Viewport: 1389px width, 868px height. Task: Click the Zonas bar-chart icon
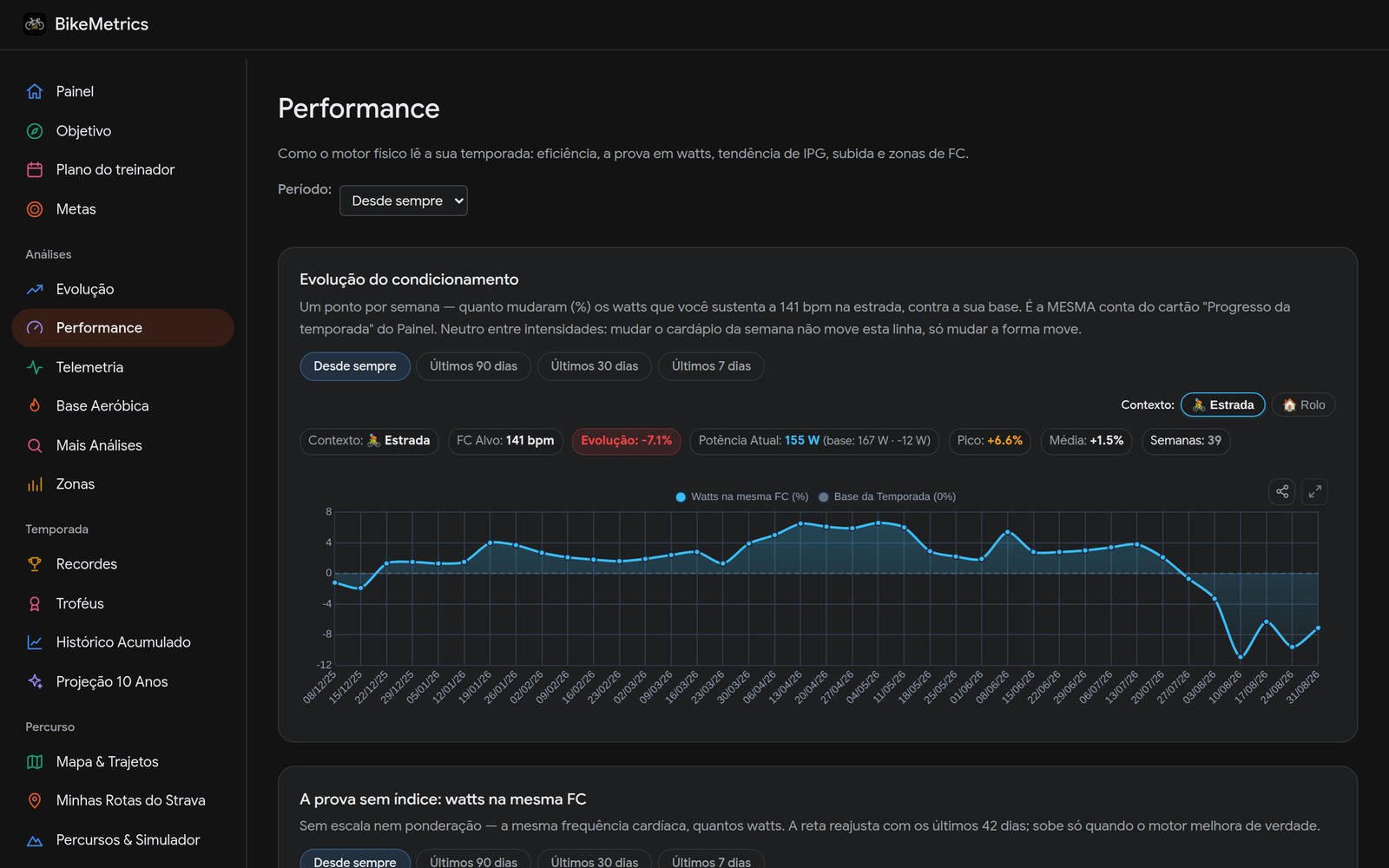pos(35,484)
